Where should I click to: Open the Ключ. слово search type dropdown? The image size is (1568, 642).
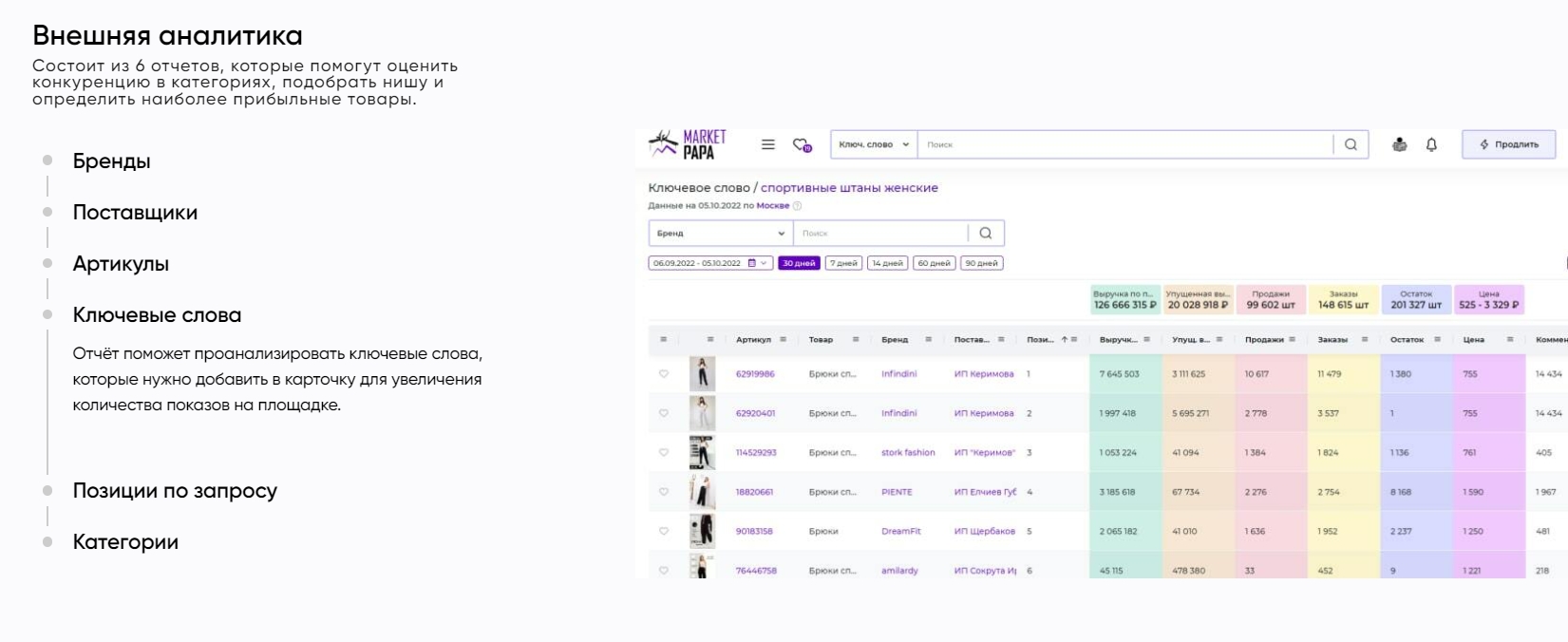click(x=874, y=144)
